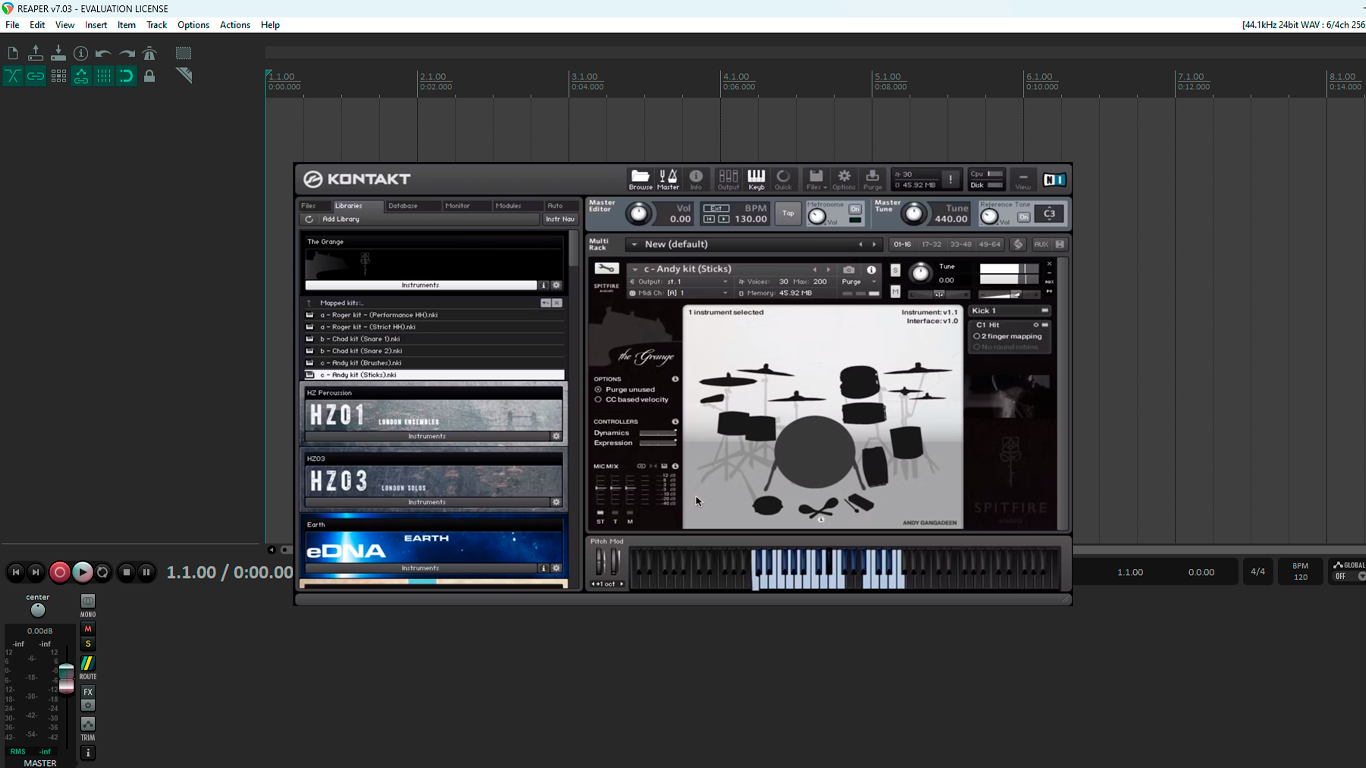Mute the Andy kit instrument with M button
Image resolution: width=1366 pixels, height=768 pixels.
[x=895, y=291]
